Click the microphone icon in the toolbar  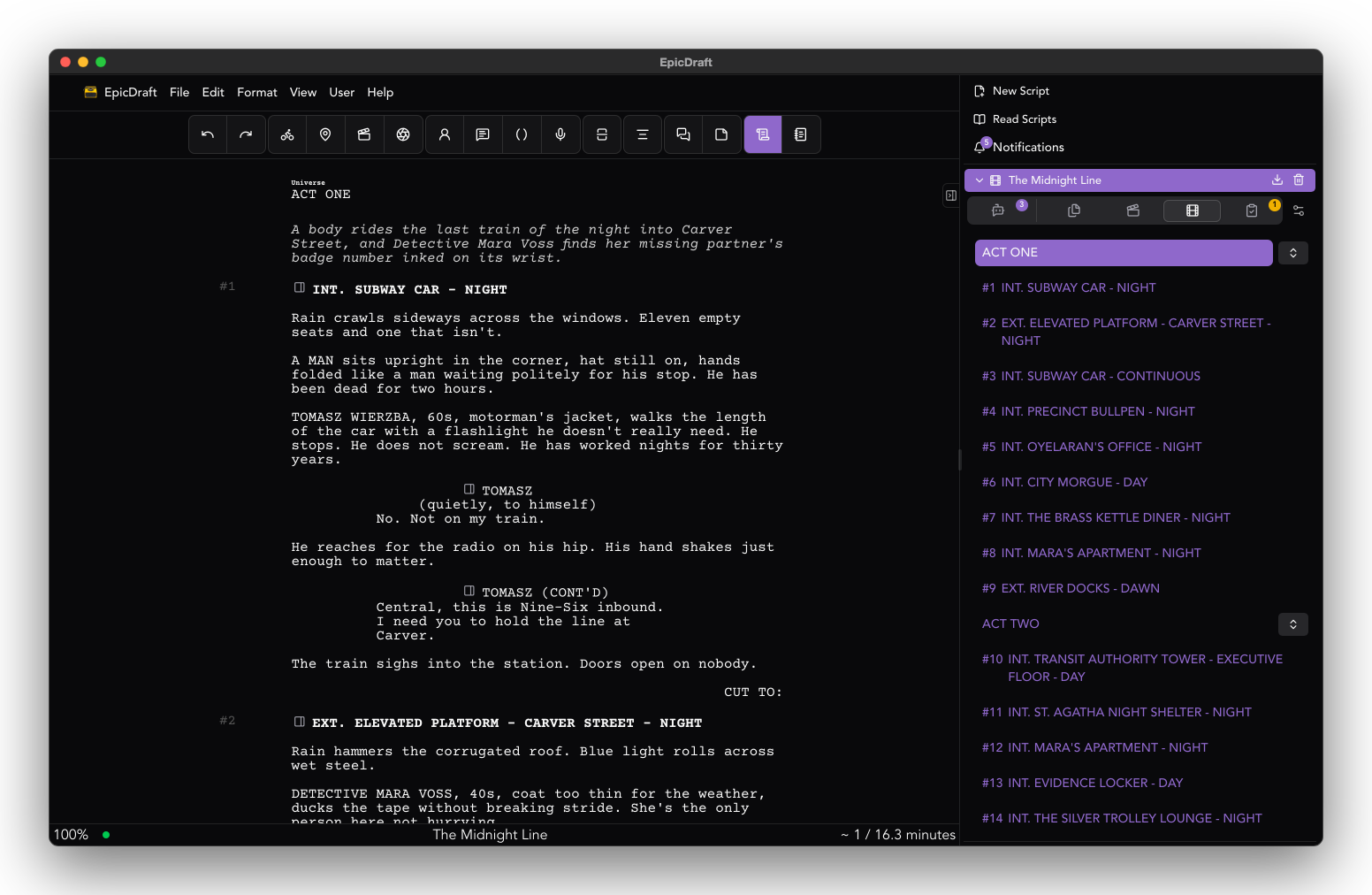[x=560, y=134]
